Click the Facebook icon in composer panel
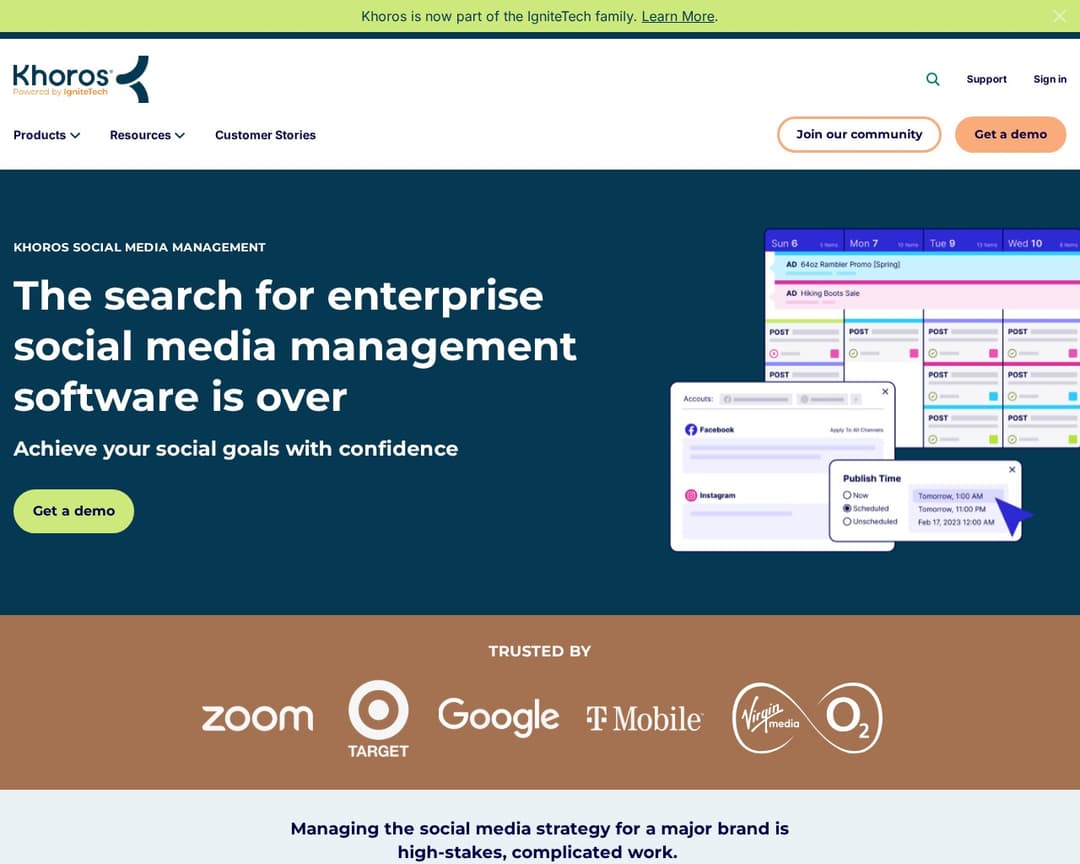 [x=690, y=430]
